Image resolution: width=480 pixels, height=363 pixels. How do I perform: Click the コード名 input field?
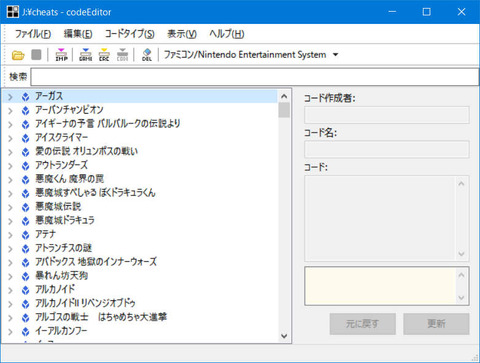(387, 149)
